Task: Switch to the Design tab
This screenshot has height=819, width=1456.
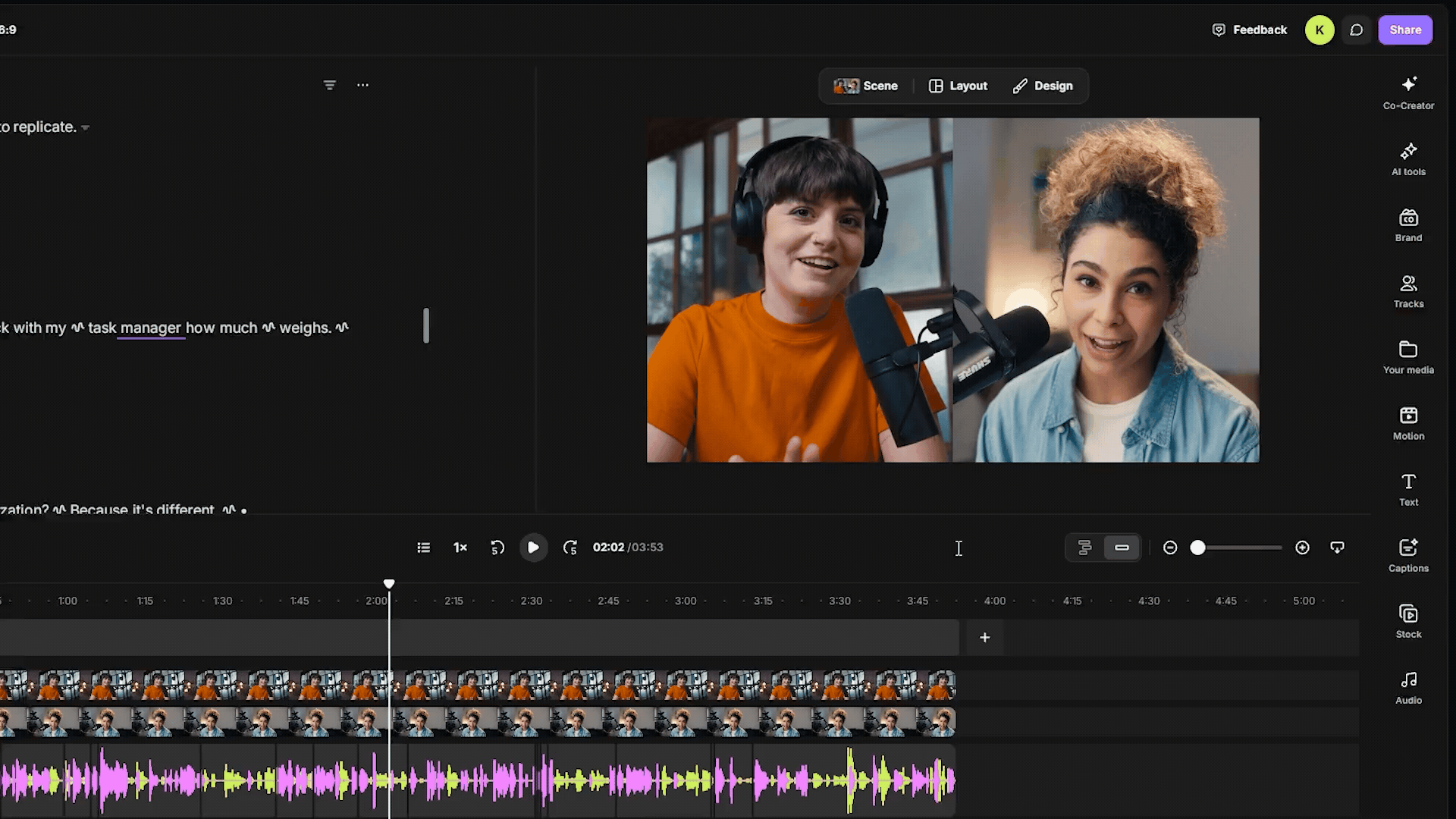Action: [x=1043, y=86]
